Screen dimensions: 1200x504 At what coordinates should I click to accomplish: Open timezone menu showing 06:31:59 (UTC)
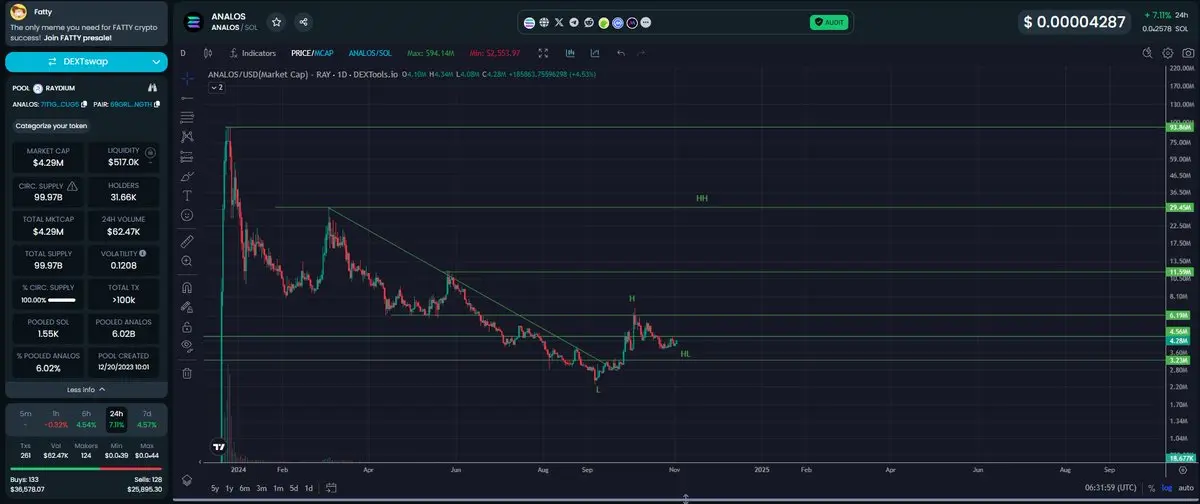click(x=1112, y=488)
